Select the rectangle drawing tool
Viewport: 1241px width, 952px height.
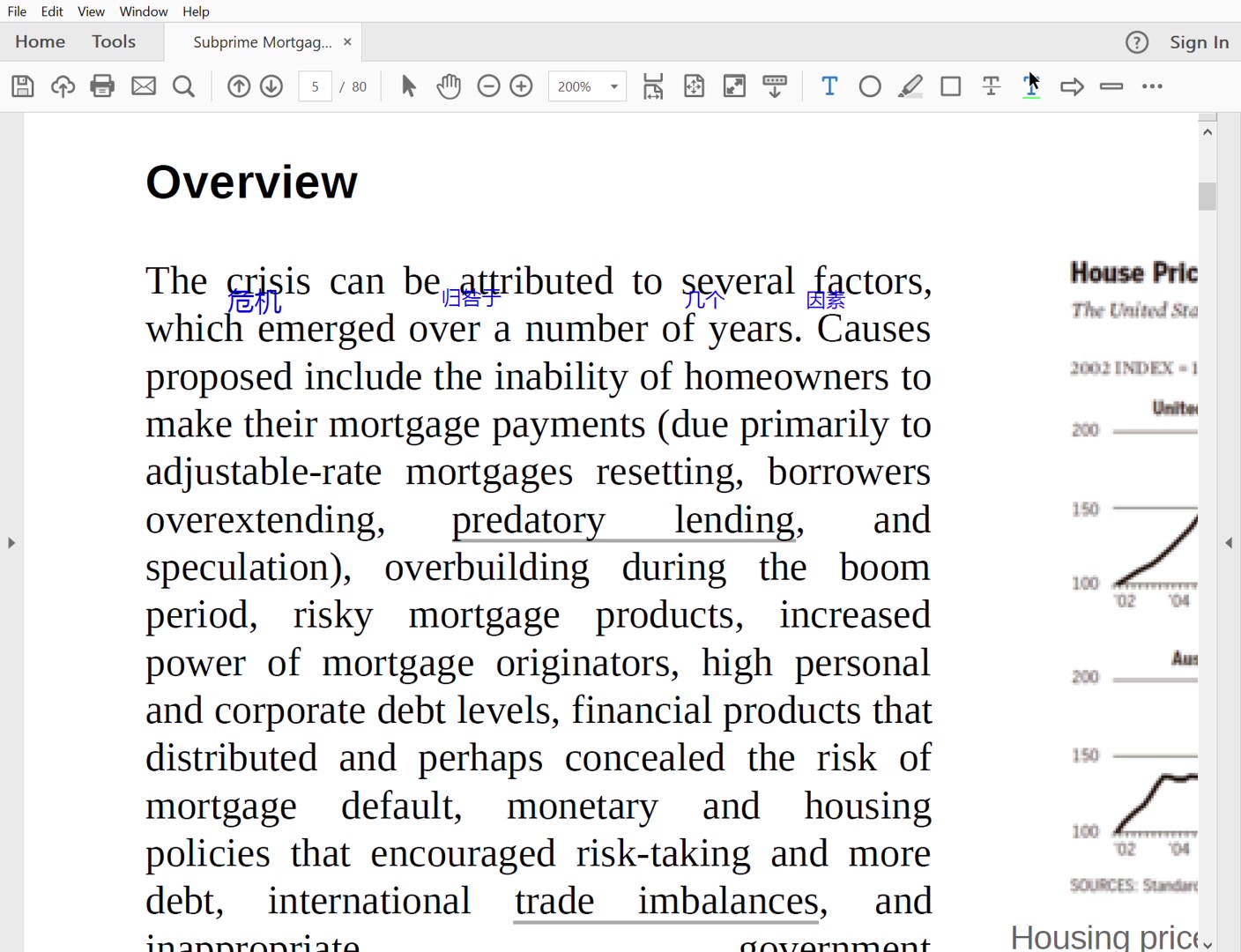[951, 86]
